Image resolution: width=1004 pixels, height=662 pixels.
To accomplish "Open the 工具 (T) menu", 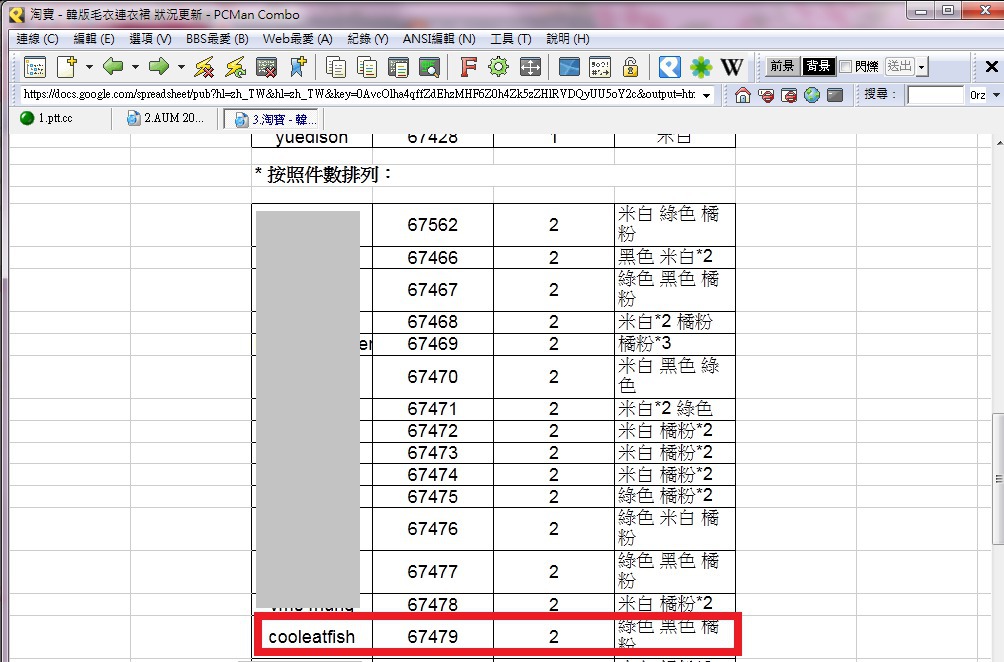I will coord(510,39).
